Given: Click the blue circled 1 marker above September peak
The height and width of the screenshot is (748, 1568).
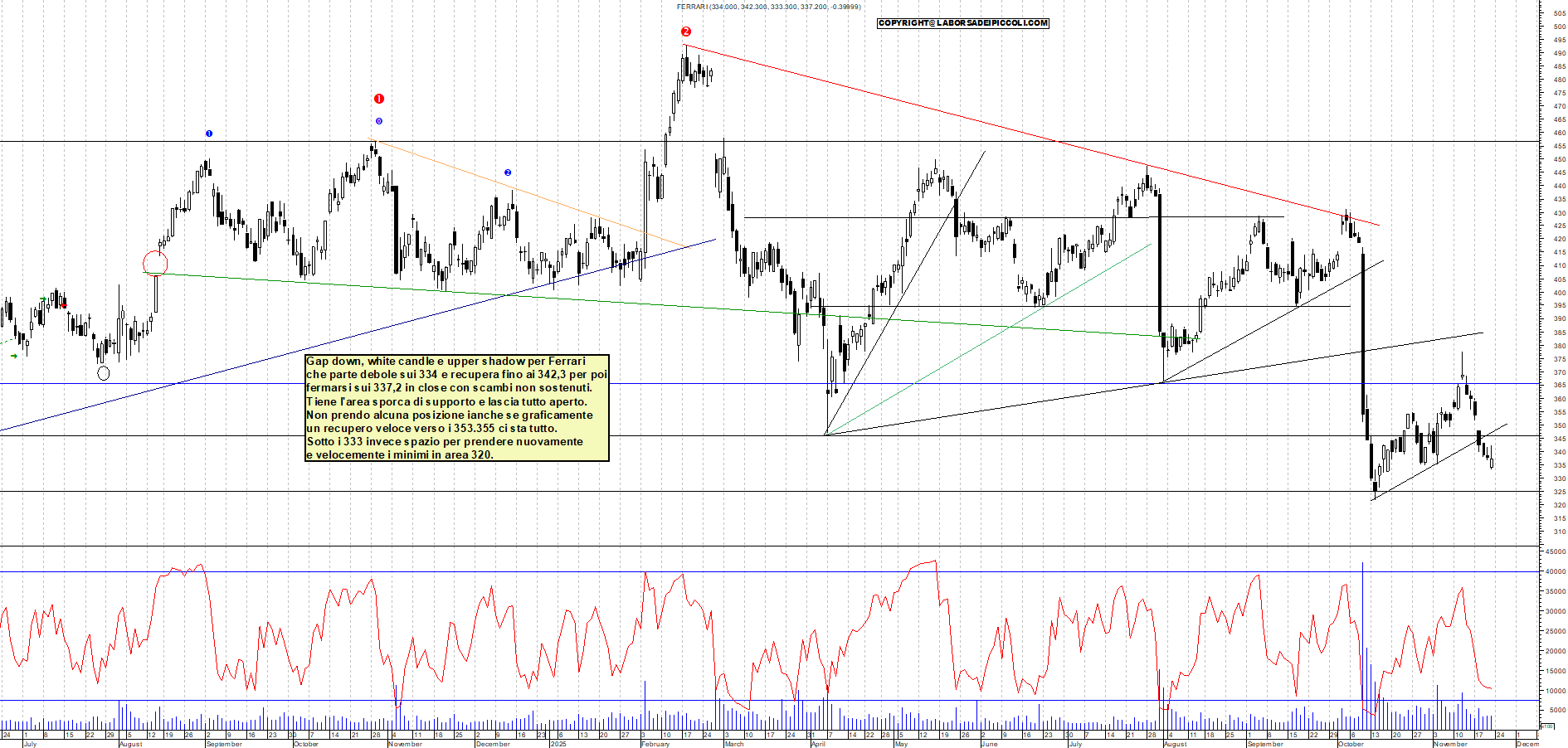Looking at the screenshot, I should click(x=208, y=133).
